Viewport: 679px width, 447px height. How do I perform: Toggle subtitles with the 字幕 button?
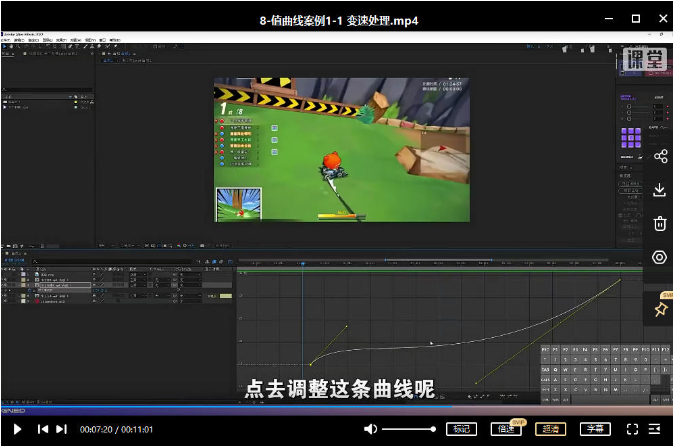[x=595, y=429]
